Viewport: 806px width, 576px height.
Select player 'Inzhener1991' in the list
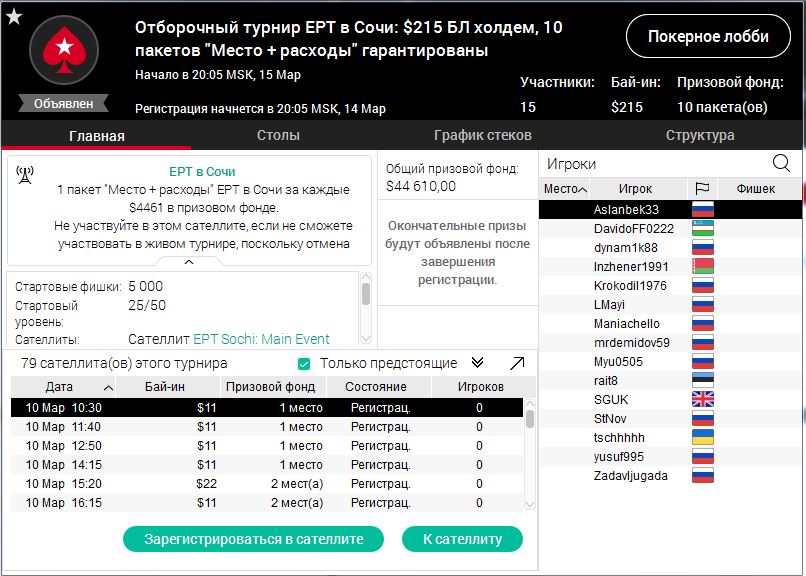pyautogui.click(x=670, y=266)
